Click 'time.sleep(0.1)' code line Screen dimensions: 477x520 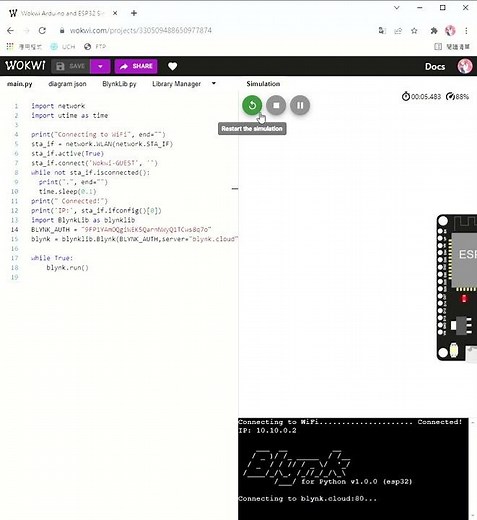[67, 191]
